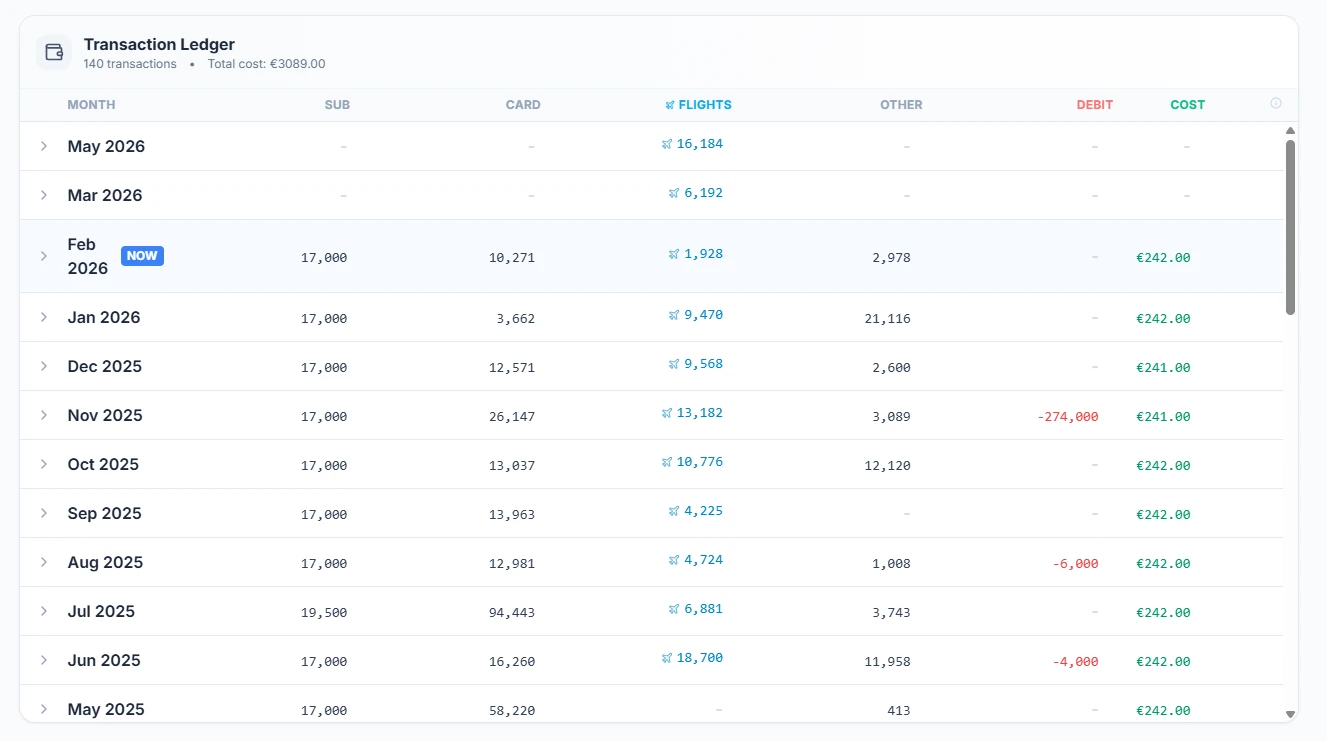Image resolution: width=1327 pixels, height=741 pixels.
Task: Click the scrollbar up arrow
Action: click(1290, 130)
